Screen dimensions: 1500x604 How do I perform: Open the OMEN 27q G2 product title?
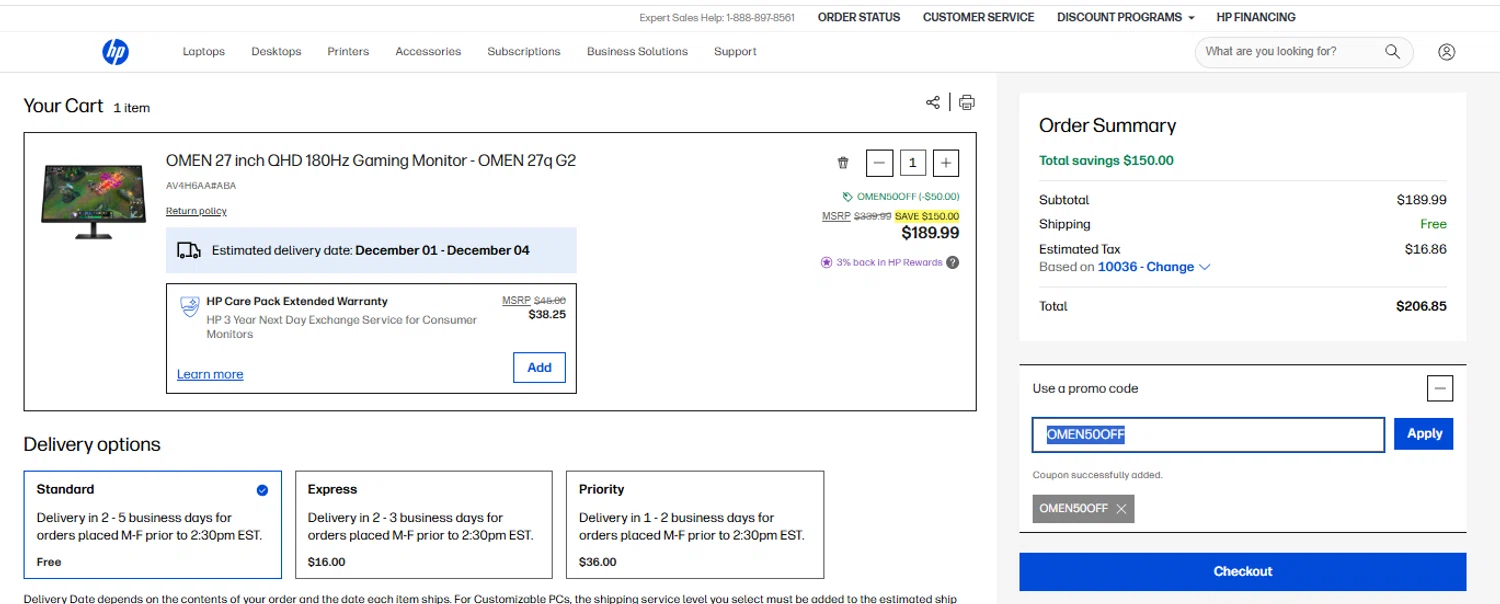click(x=371, y=160)
